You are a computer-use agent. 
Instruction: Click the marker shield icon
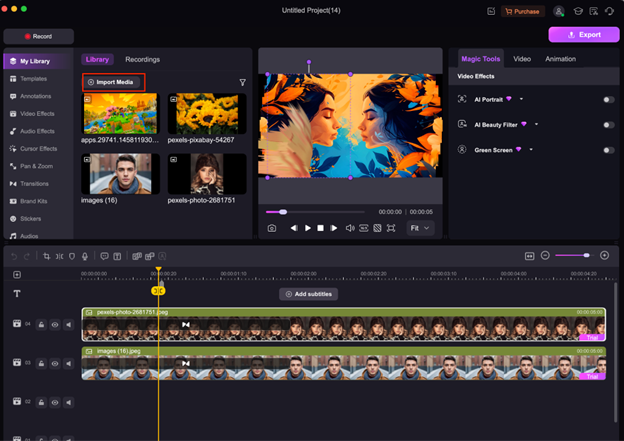click(x=72, y=256)
